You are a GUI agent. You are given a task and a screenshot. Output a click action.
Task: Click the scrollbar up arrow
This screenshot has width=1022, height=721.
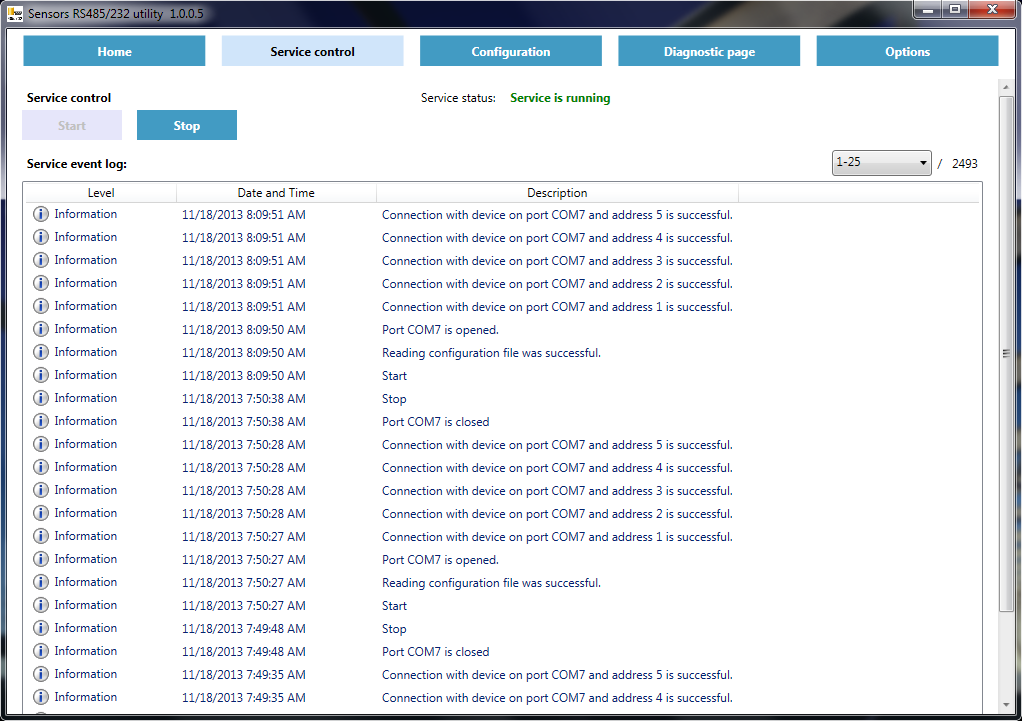[1006, 87]
